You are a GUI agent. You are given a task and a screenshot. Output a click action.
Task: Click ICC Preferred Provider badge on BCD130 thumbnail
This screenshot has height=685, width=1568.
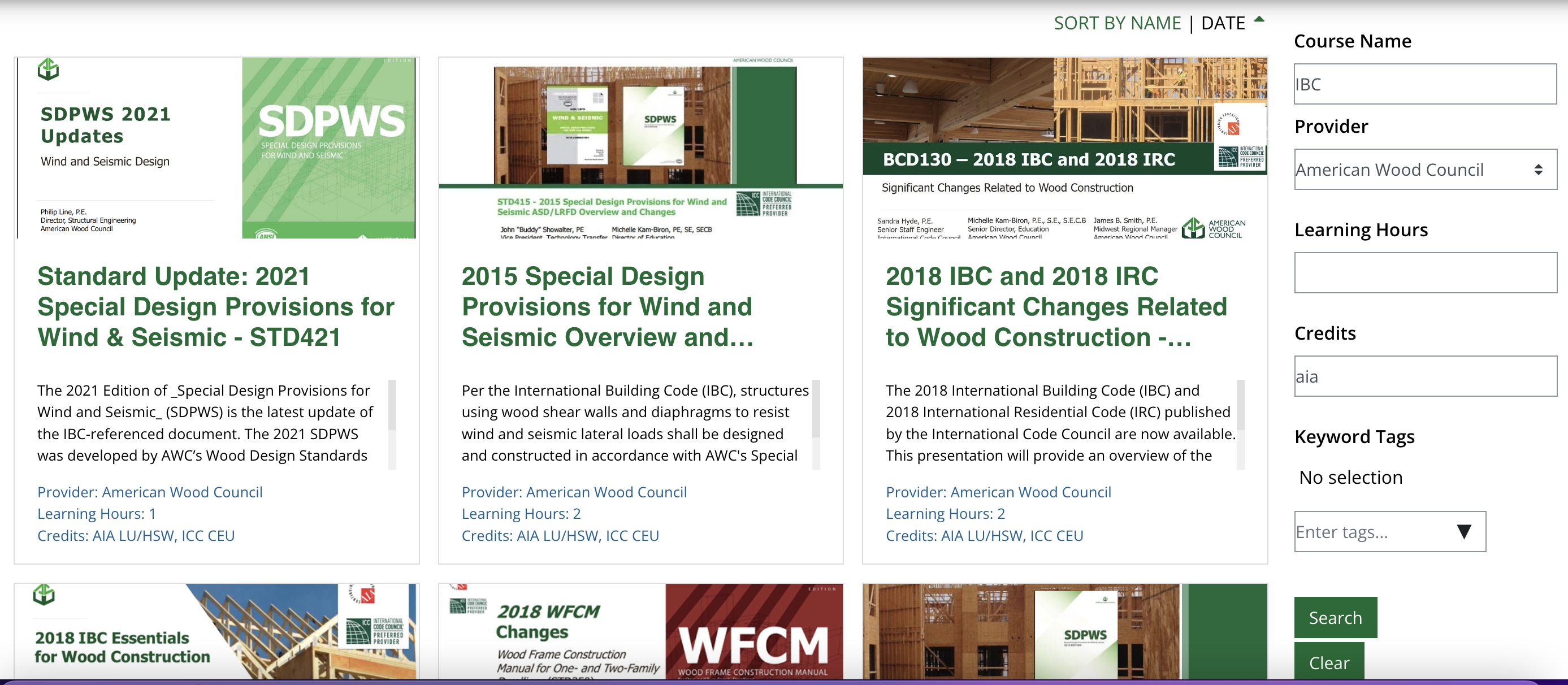pyautogui.click(x=1241, y=157)
